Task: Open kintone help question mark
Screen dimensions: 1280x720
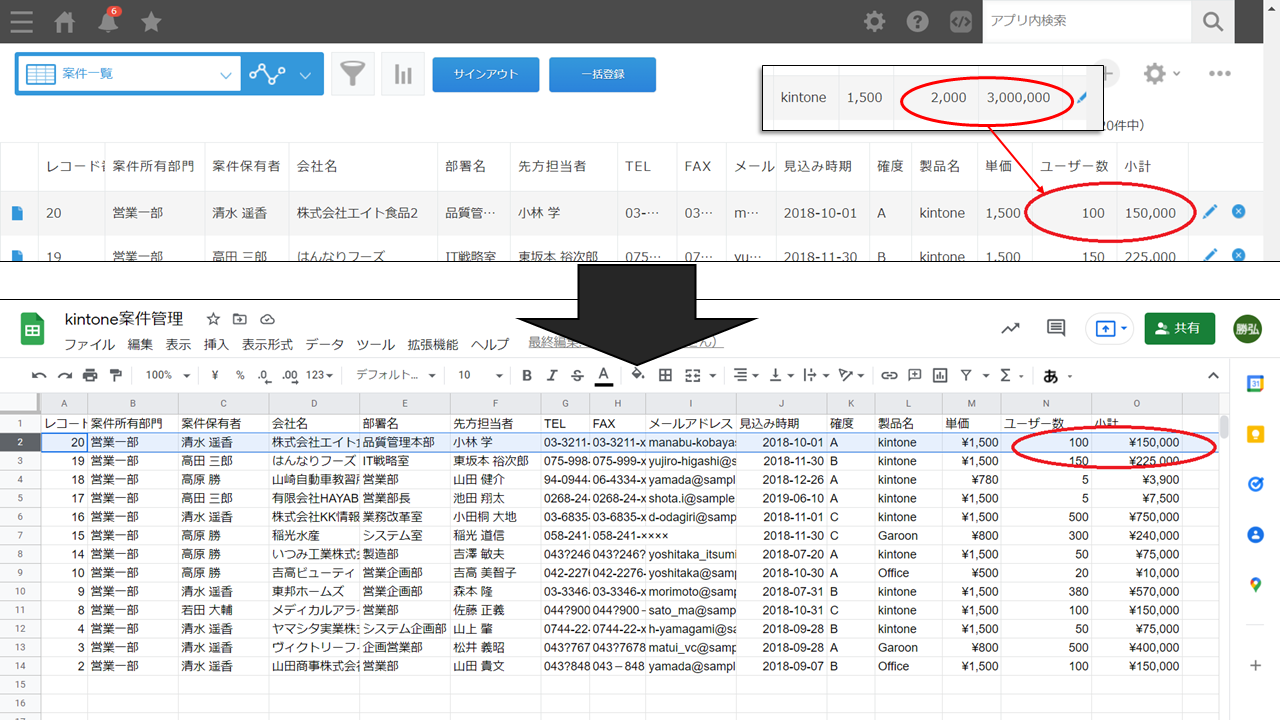Action: point(917,21)
